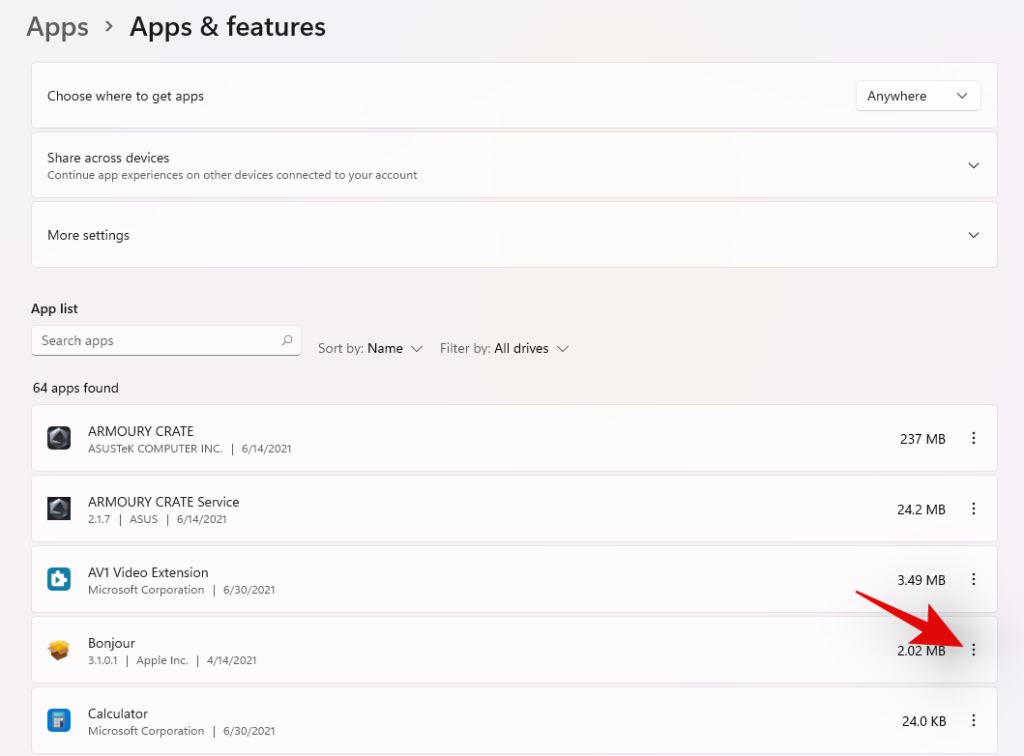
Task: Select the ARMOURY CRATE app name
Action: click(141, 431)
